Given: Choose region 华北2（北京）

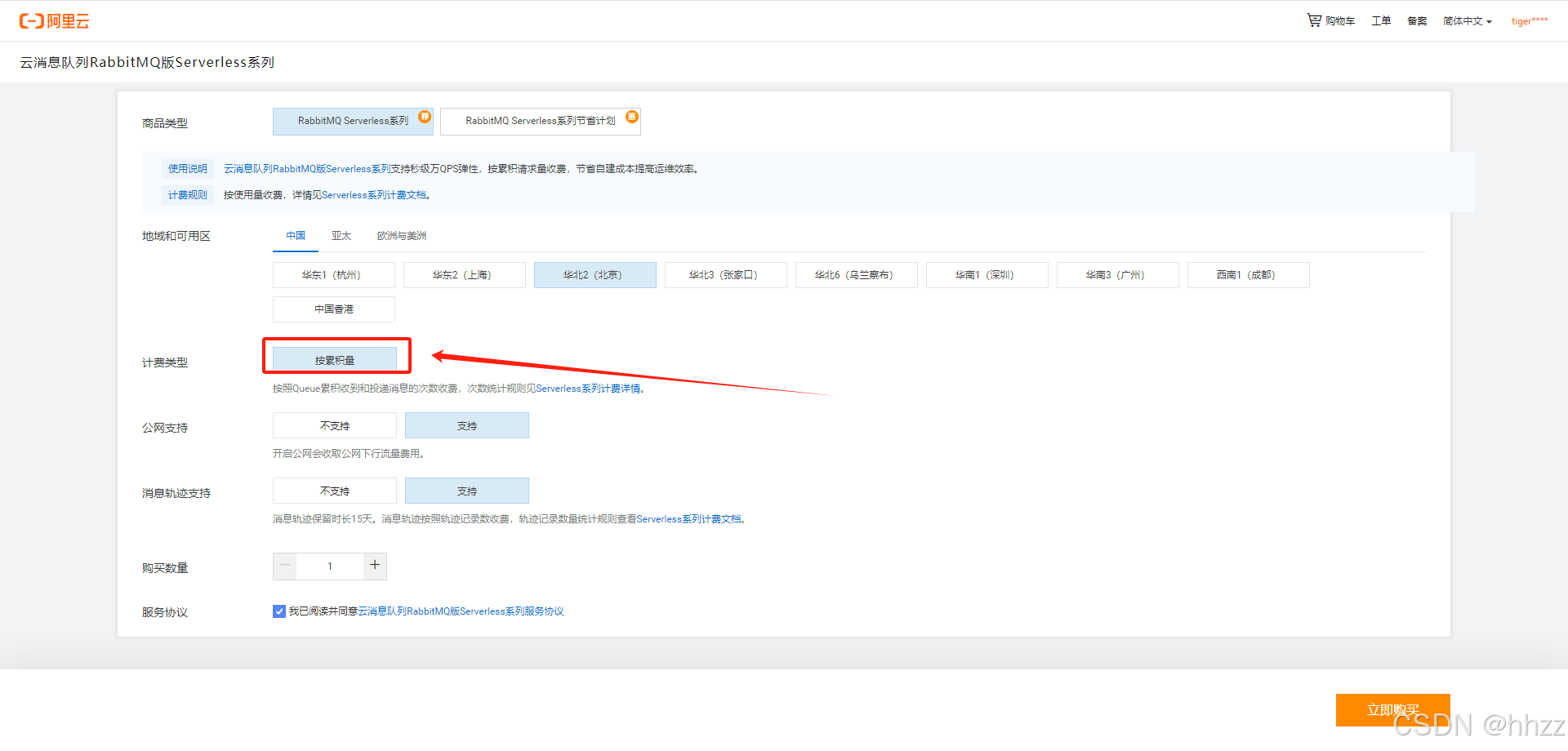Looking at the screenshot, I should pos(595,275).
